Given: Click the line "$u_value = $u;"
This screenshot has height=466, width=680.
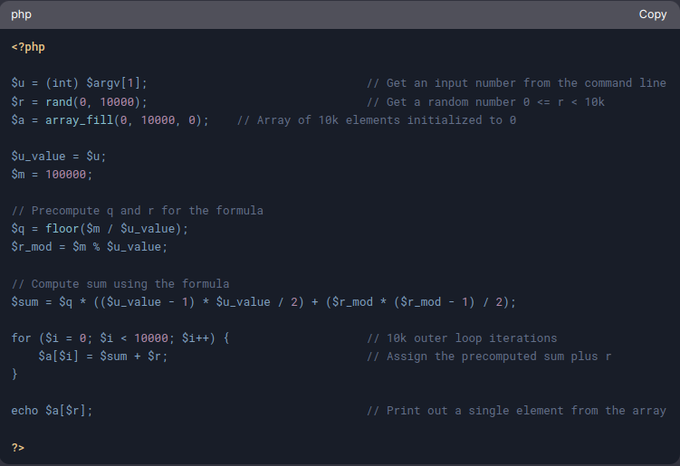Looking at the screenshot, I should point(59,156).
